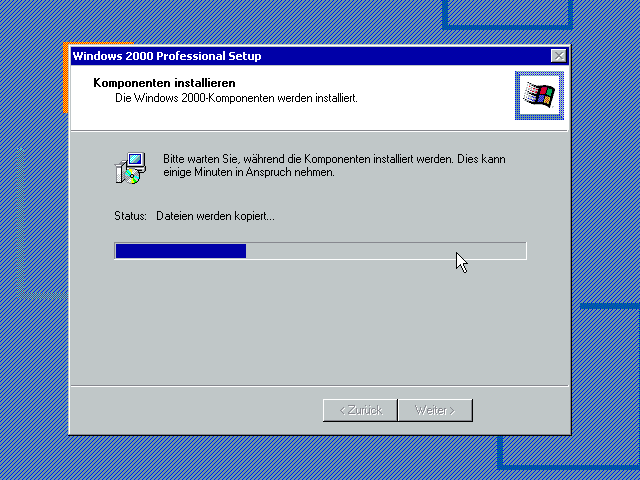Image resolution: width=640 pixels, height=480 pixels.
Task: Click the white header banner area
Action: coord(319,98)
